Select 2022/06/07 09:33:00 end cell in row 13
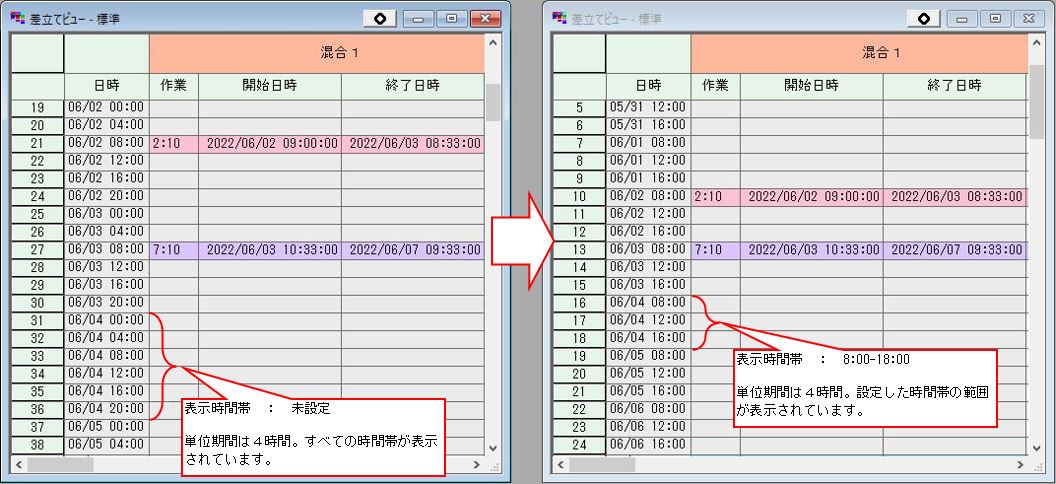The image size is (1056, 484). [955, 250]
